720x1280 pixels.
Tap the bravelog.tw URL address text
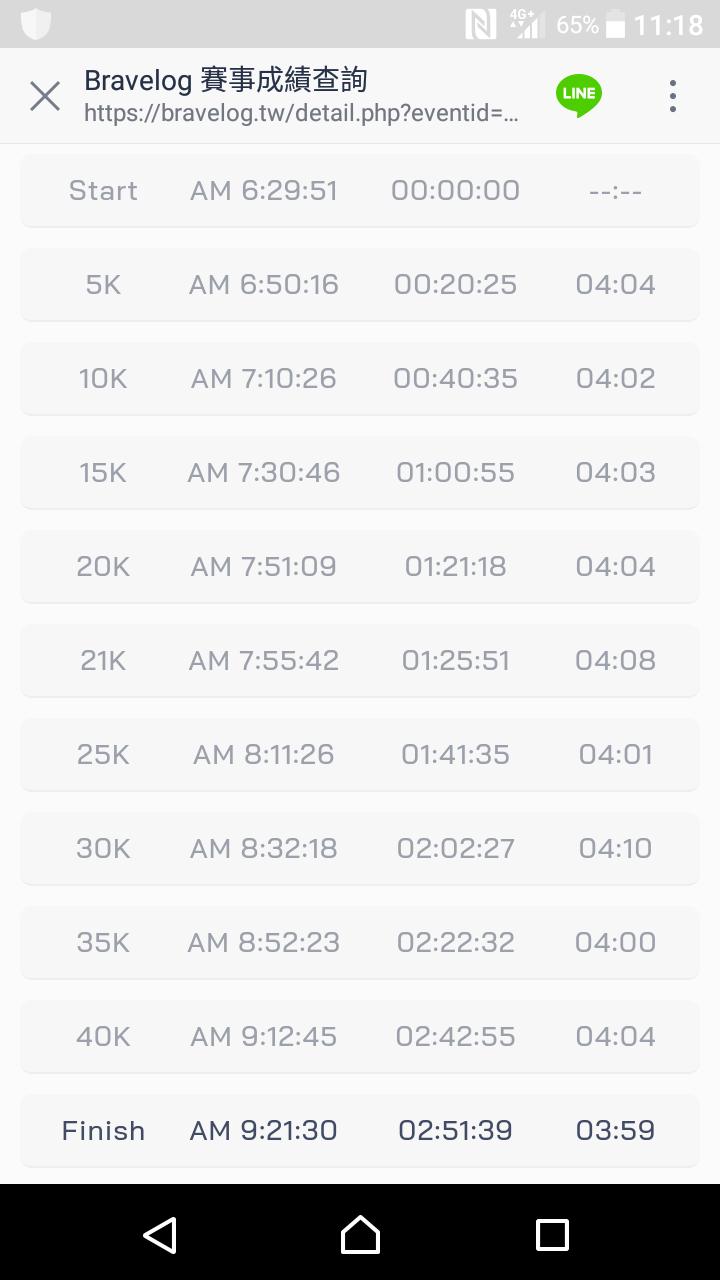(301, 113)
